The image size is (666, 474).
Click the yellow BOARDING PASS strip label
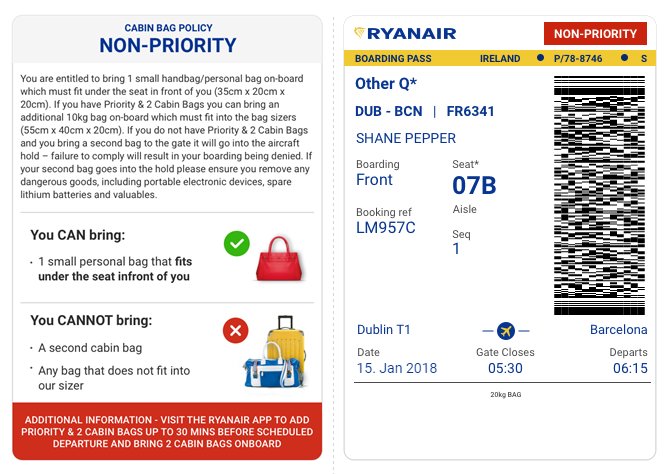[393, 59]
